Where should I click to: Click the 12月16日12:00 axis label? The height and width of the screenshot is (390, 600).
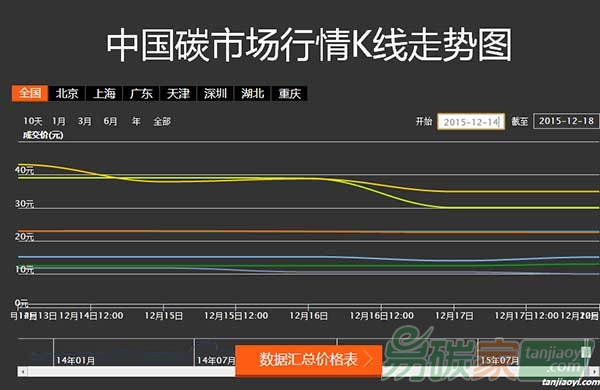click(x=382, y=316)
